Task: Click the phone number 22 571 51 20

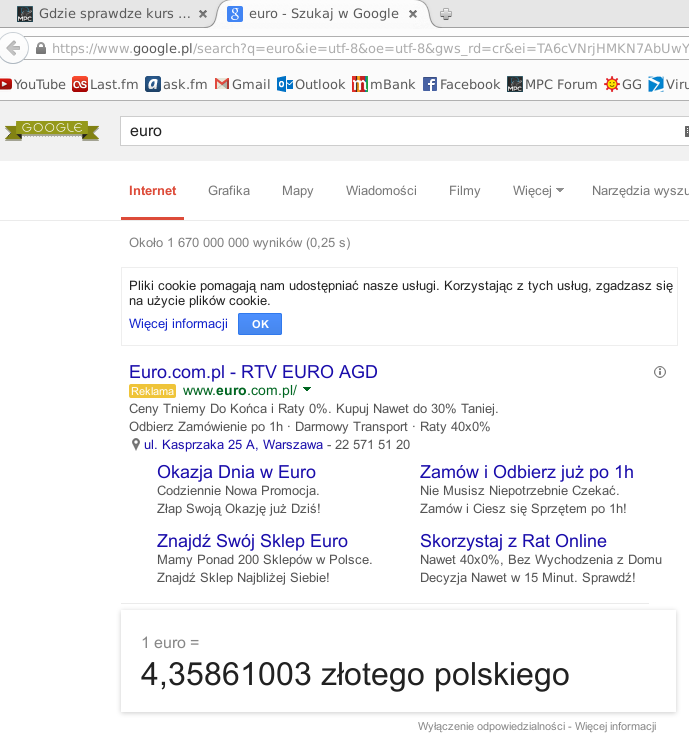Action: (372, 445)
